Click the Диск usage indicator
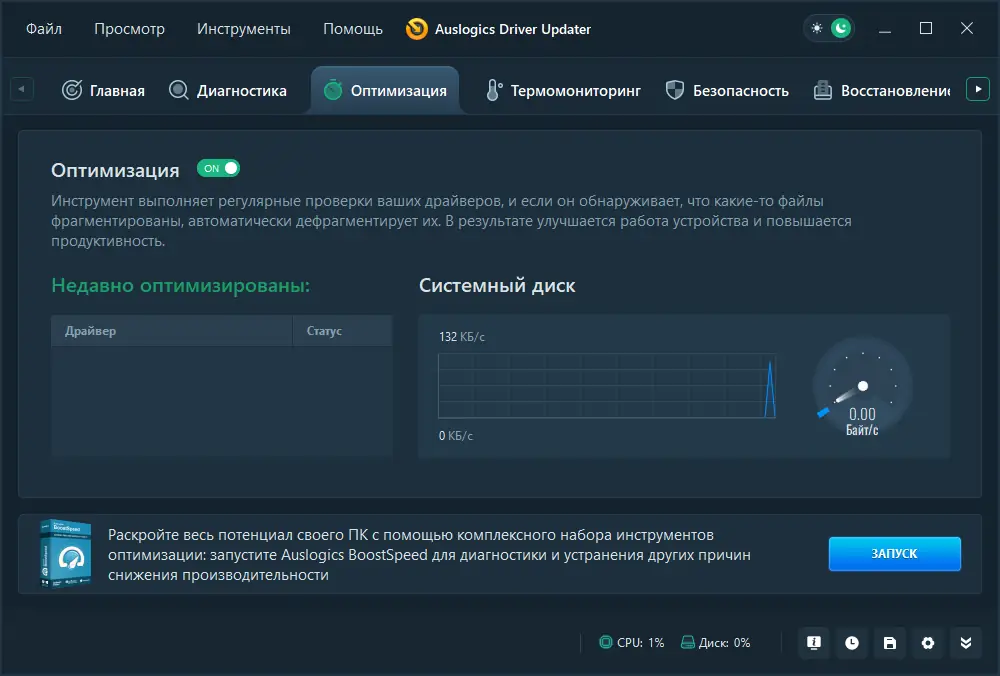 coord(716,643)
